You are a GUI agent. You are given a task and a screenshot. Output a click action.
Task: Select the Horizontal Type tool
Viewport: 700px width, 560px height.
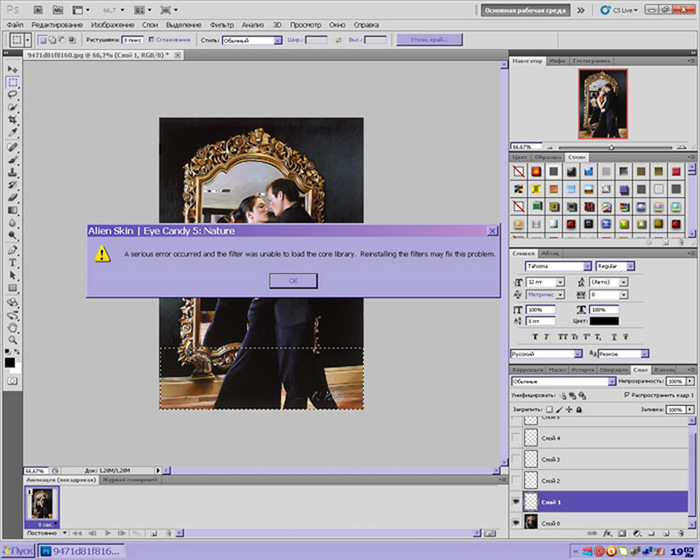(x=12, y=263)
